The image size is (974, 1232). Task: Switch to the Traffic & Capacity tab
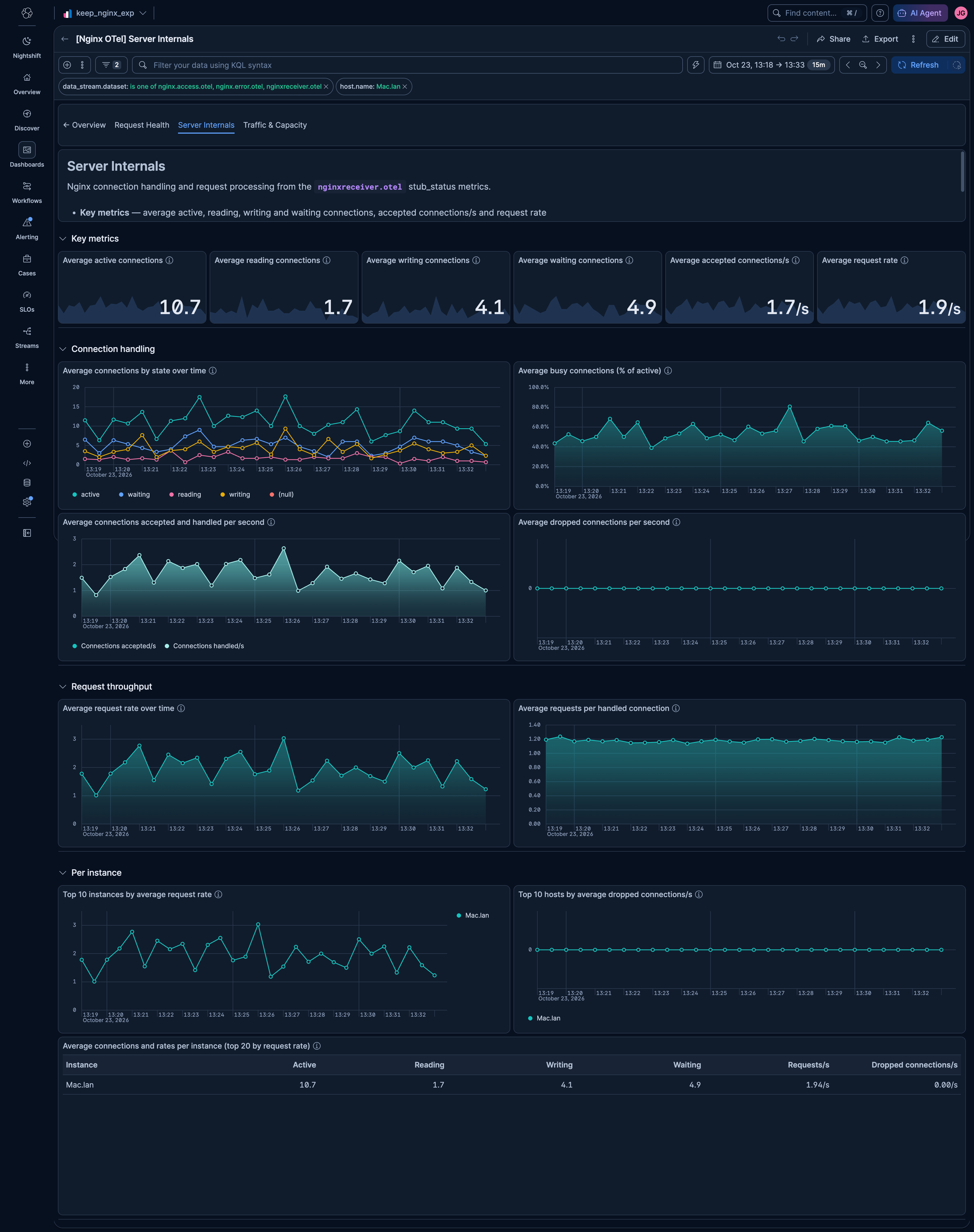[x=275, y=125]
